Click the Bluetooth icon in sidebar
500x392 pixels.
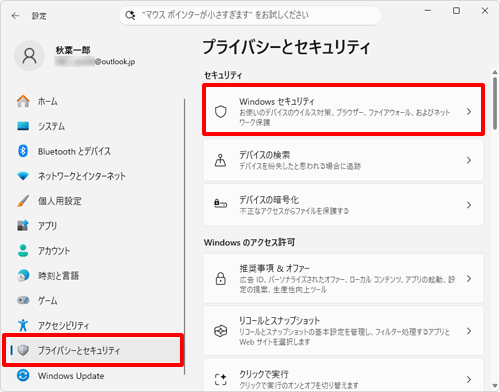coord(23,151)
